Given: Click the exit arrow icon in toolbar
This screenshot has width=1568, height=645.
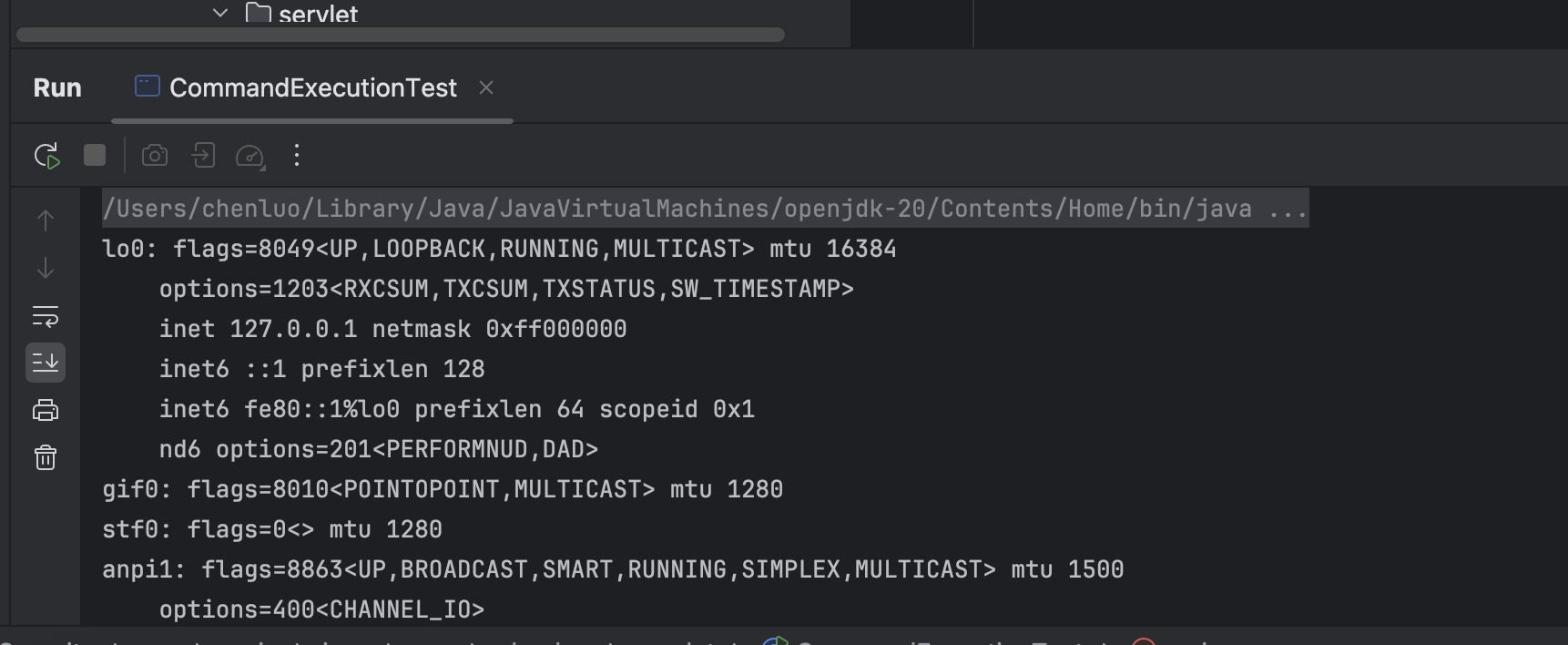Looking at the screenshot, I should pyautogui.click(x=203, y=155).
